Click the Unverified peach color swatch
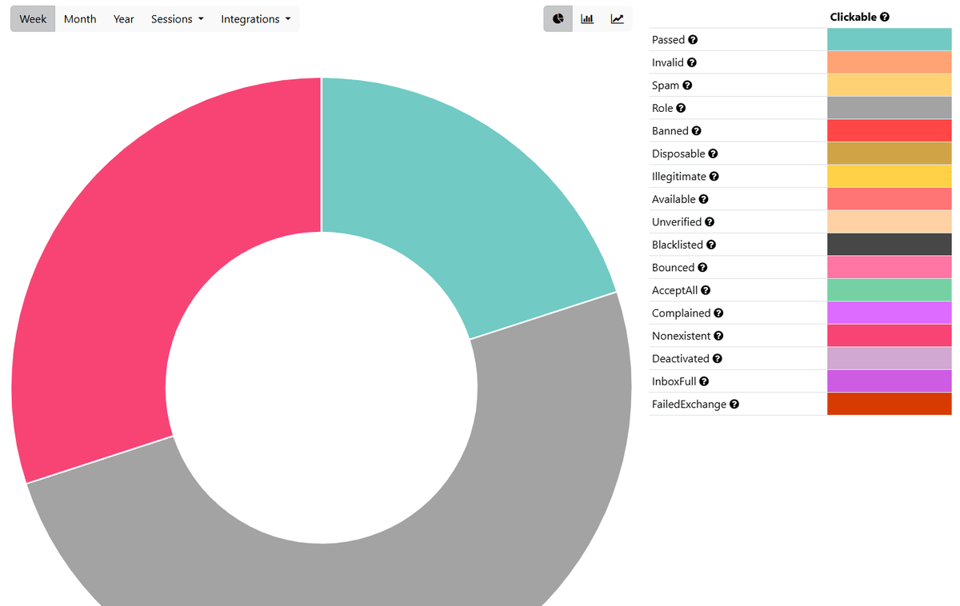The width and height of the screenshot is (960, 606). 889,222
